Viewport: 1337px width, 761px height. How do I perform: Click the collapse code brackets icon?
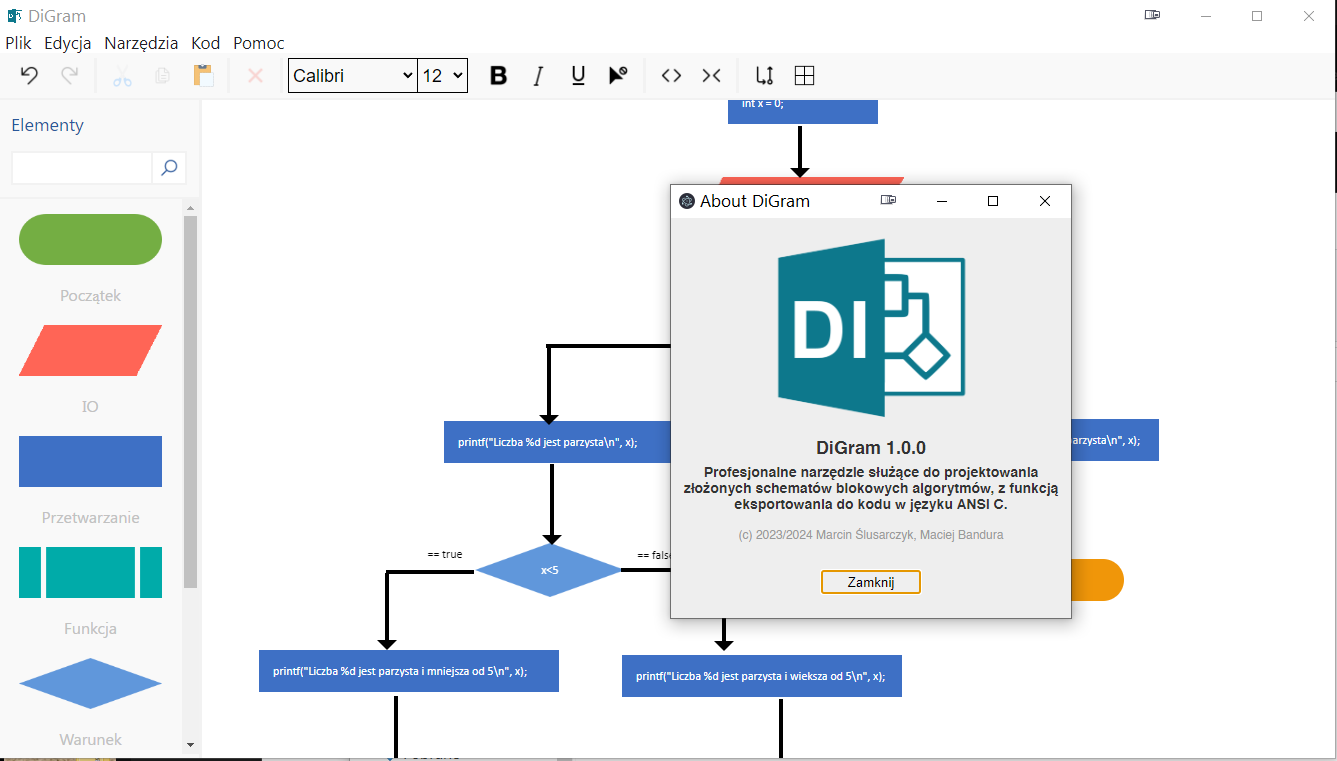tap(711, 75)
